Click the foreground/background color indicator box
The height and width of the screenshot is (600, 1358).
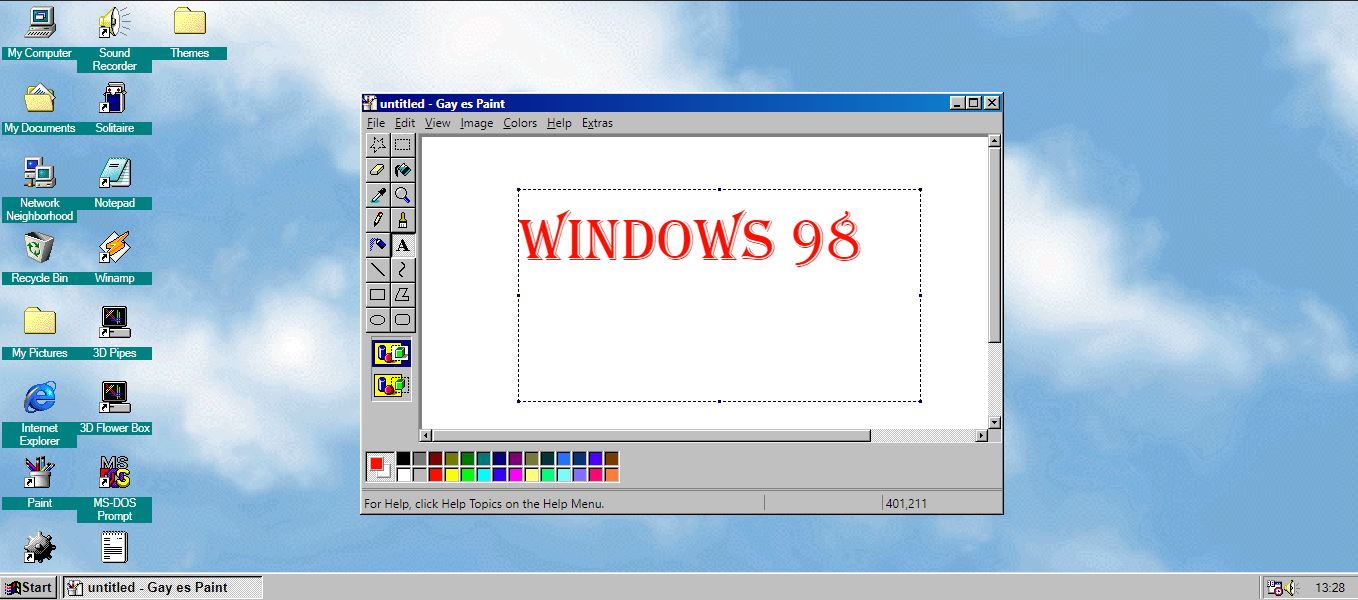click(x=380, y=467)
